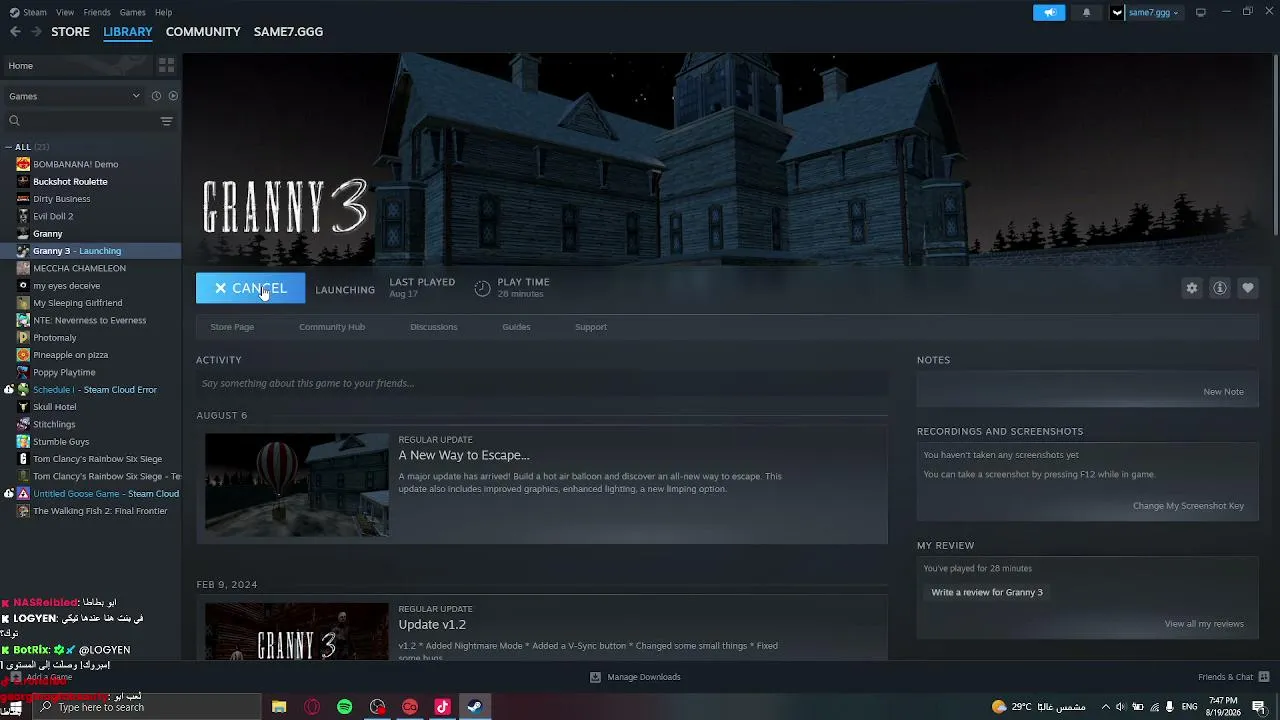The width and height of the screenshot is (1280, 720).
Task: Click Change My Screenshot Key
Action: coord(1188,506)
